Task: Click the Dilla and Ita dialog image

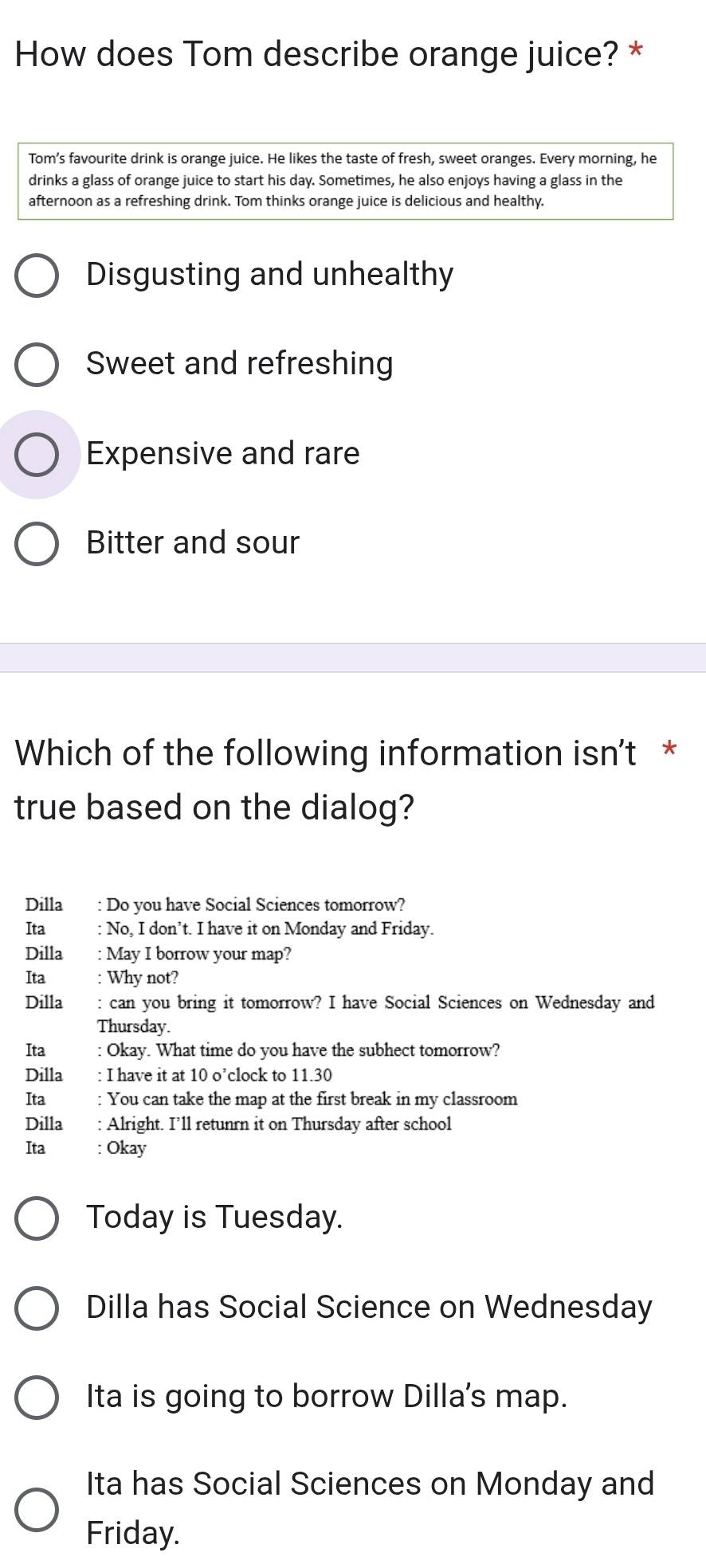Action: [x=340, y=1026]
